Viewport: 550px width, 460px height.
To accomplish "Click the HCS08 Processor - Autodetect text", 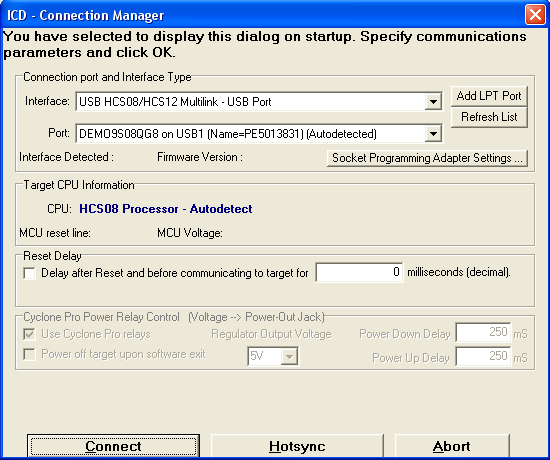I will tap(166, 209).
